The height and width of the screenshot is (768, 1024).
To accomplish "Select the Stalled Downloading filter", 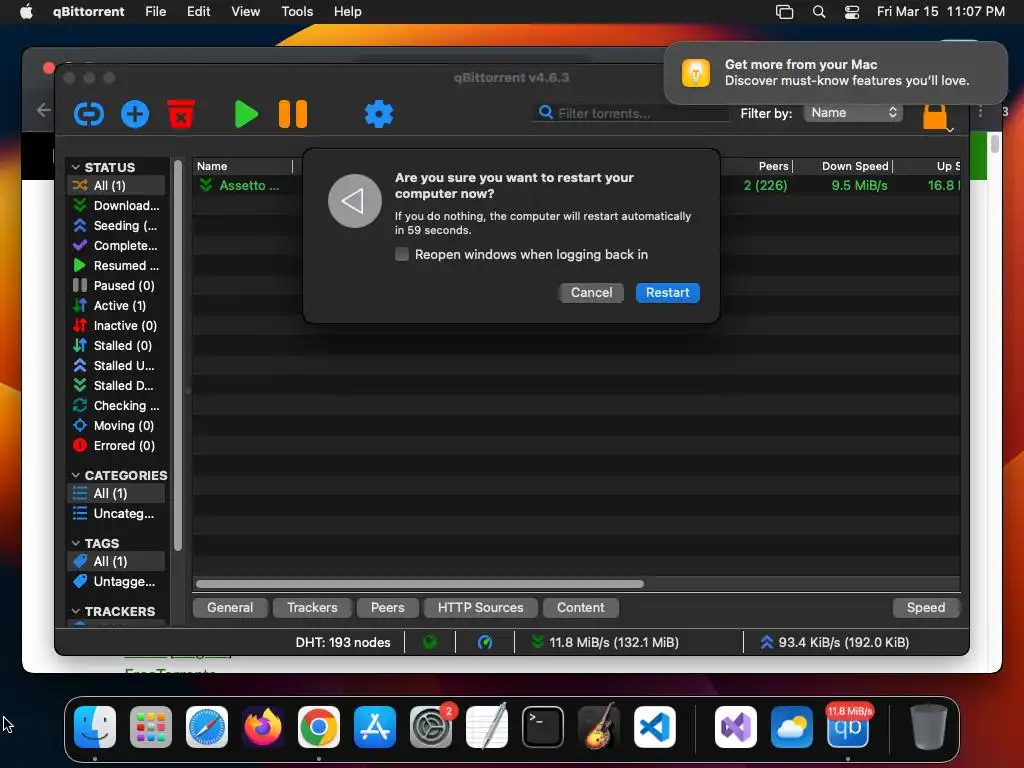I will 116,386.
